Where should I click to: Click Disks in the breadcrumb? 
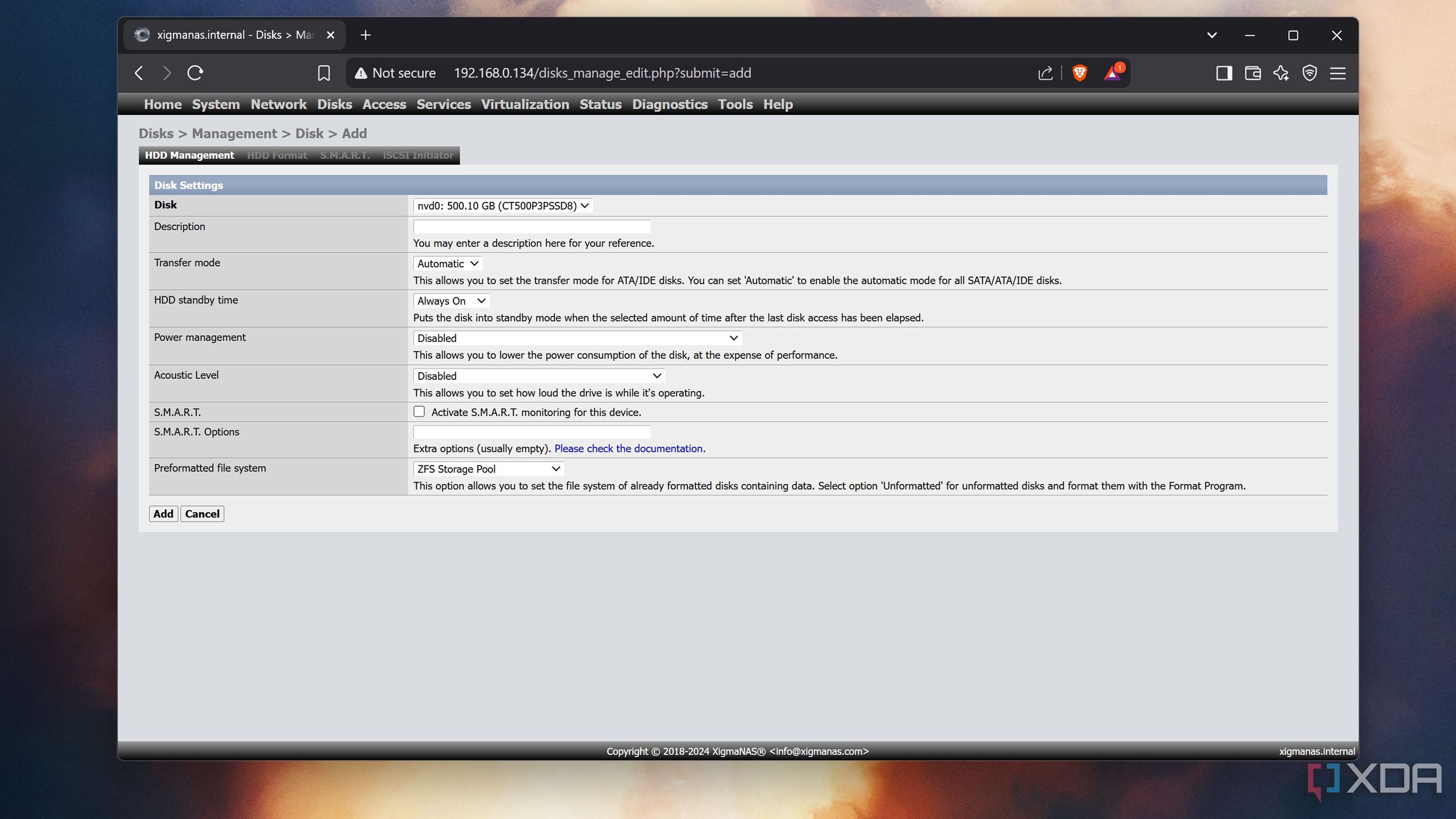pyautogui.click(x=156, y=133)
